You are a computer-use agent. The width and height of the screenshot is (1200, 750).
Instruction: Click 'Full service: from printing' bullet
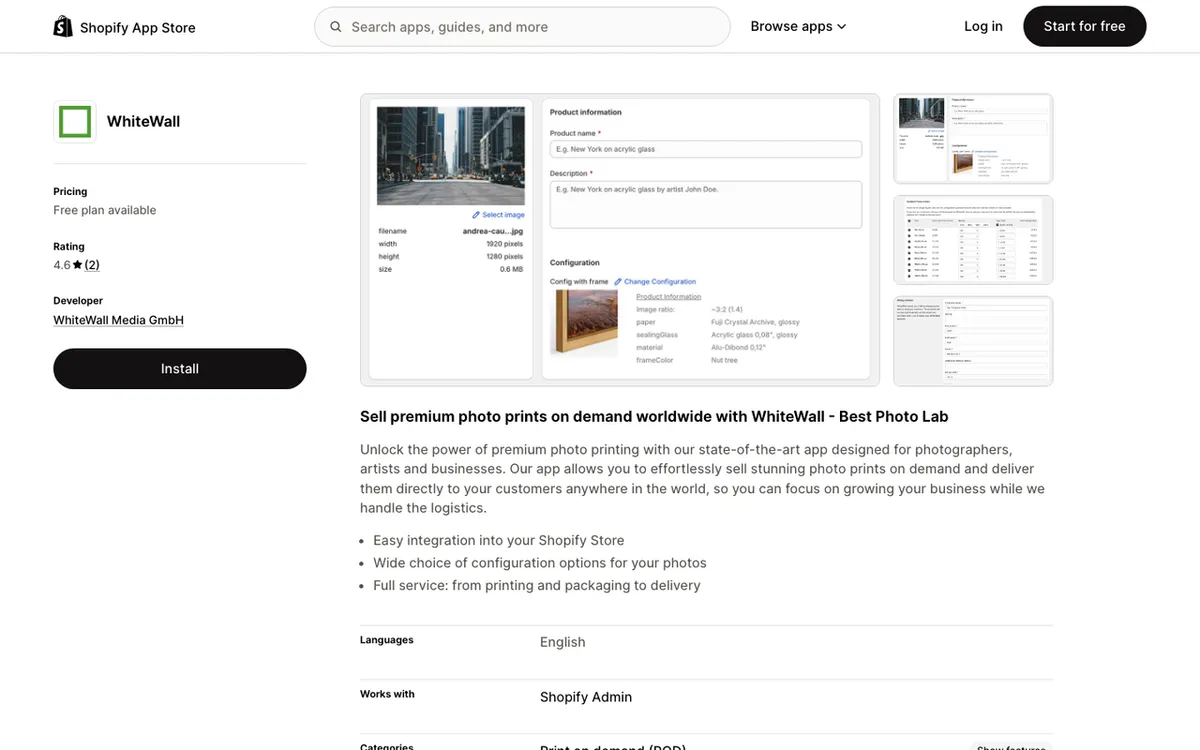pos(537,586)
